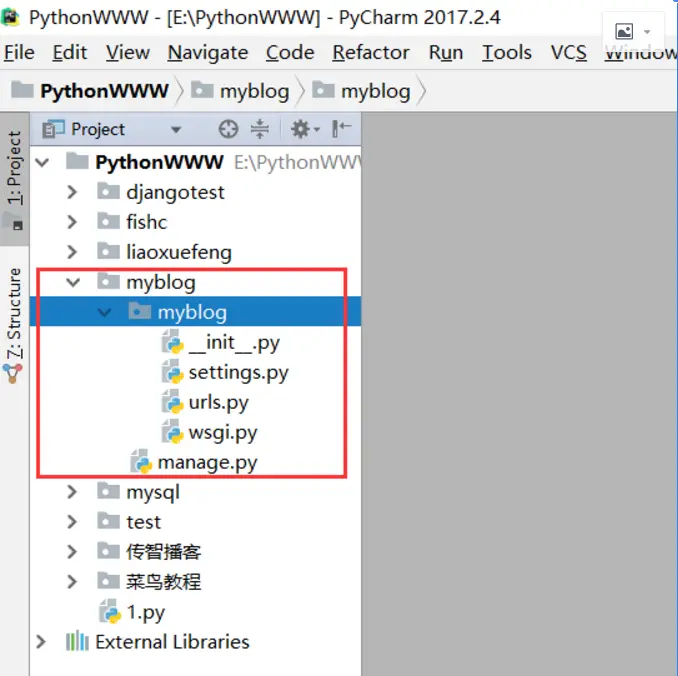Click the fishc folder icon

[108, 221]
